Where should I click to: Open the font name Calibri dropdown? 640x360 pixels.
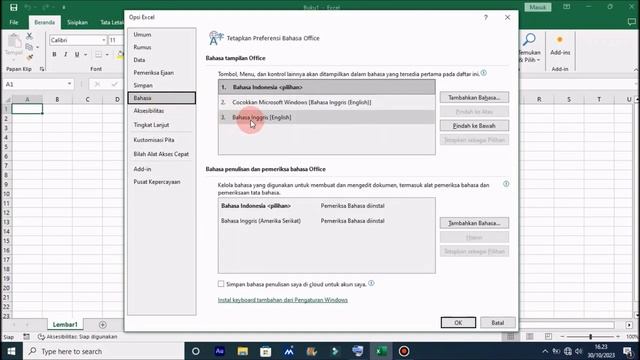click(104, 40)
